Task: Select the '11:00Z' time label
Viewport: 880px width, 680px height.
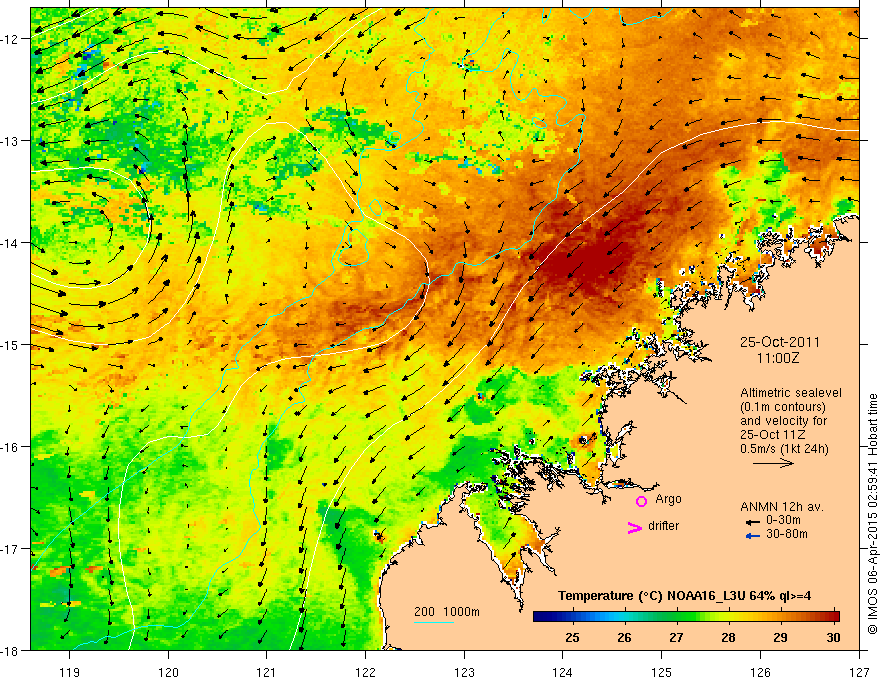Action: click(x=778, y=358)
